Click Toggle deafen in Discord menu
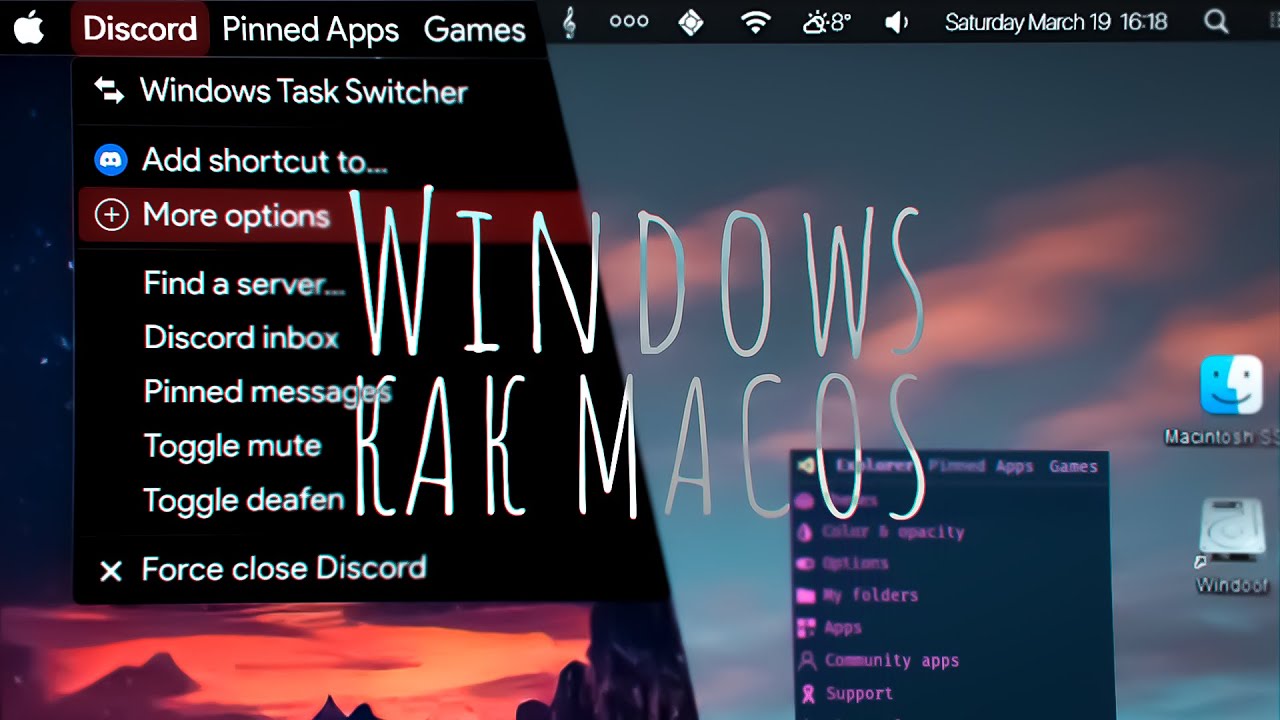The width and height of the screenshot is (1280, 720). click(x=244, y=499)
